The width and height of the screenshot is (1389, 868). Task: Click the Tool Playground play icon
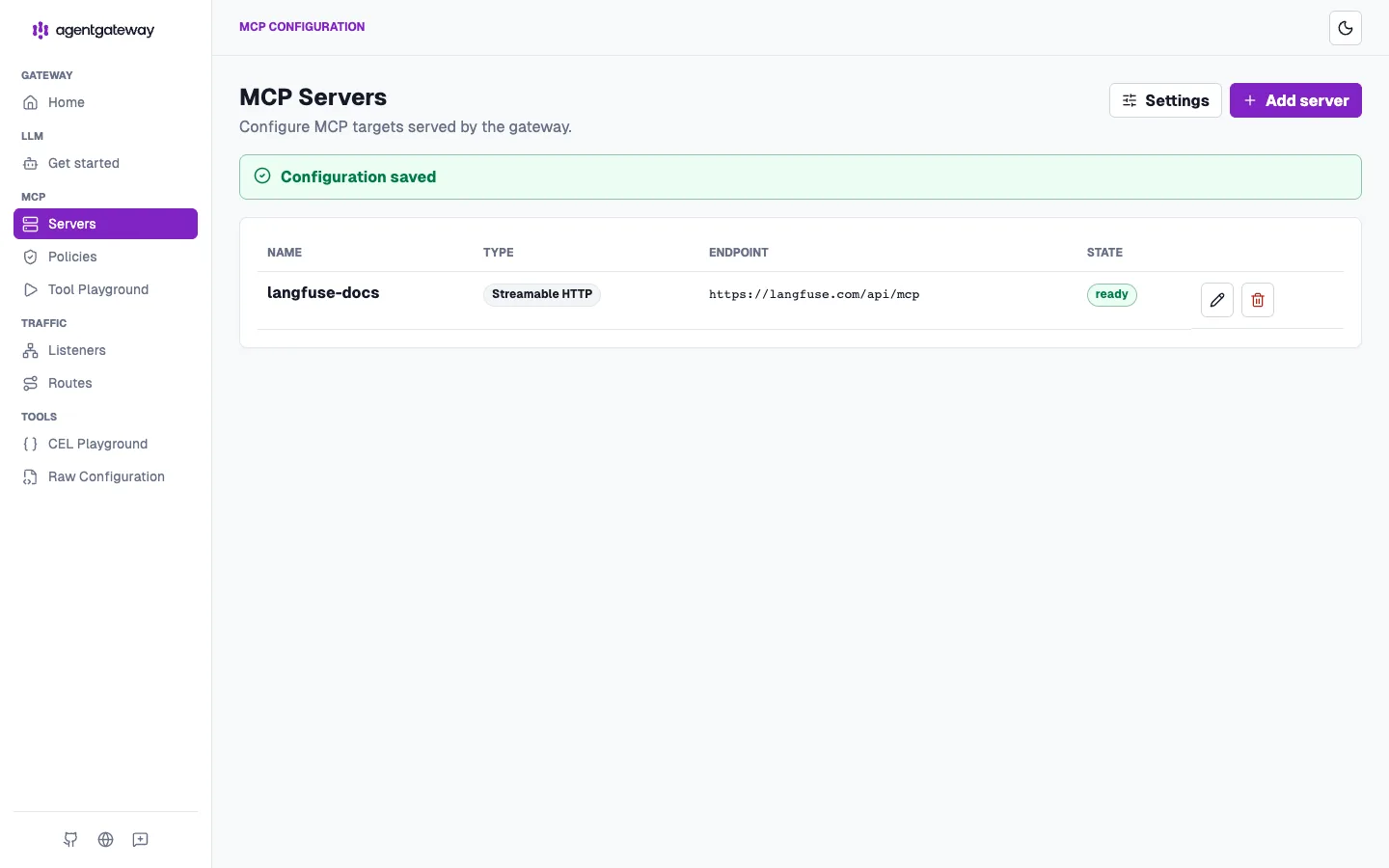coord(31,289)
